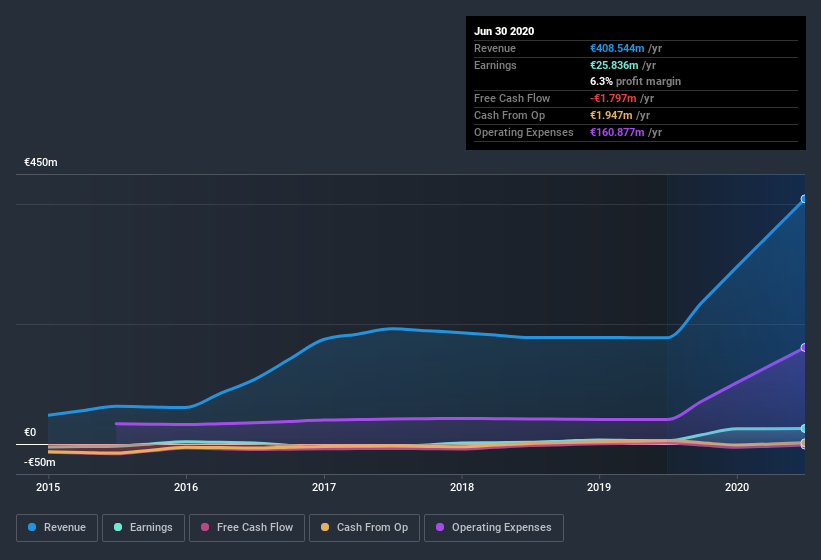The height and width of the screenshot is (560, 821).
Task: Hide the Earnings series via legend
Action: tap(142, 527)
